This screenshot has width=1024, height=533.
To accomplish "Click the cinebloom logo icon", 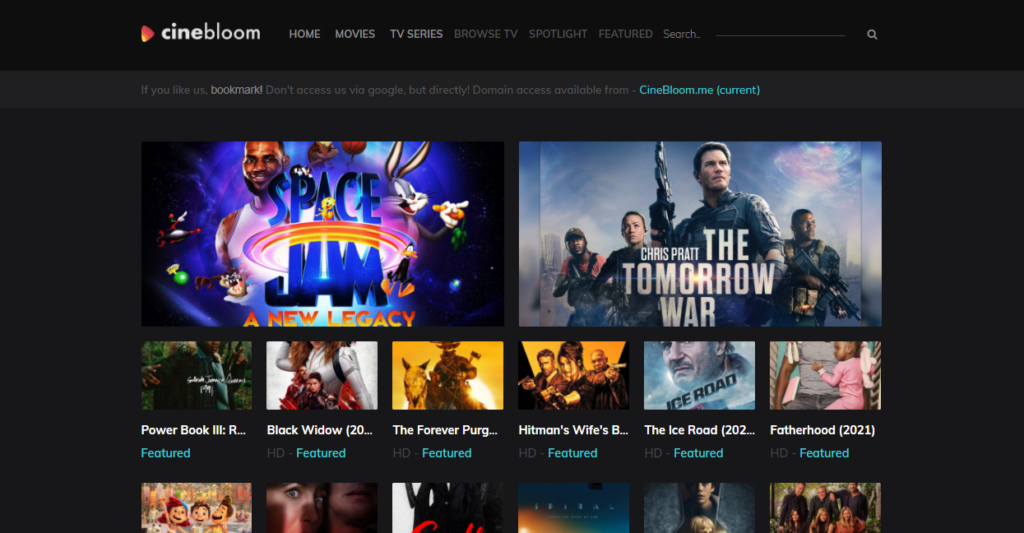I will tap(148, 33).
